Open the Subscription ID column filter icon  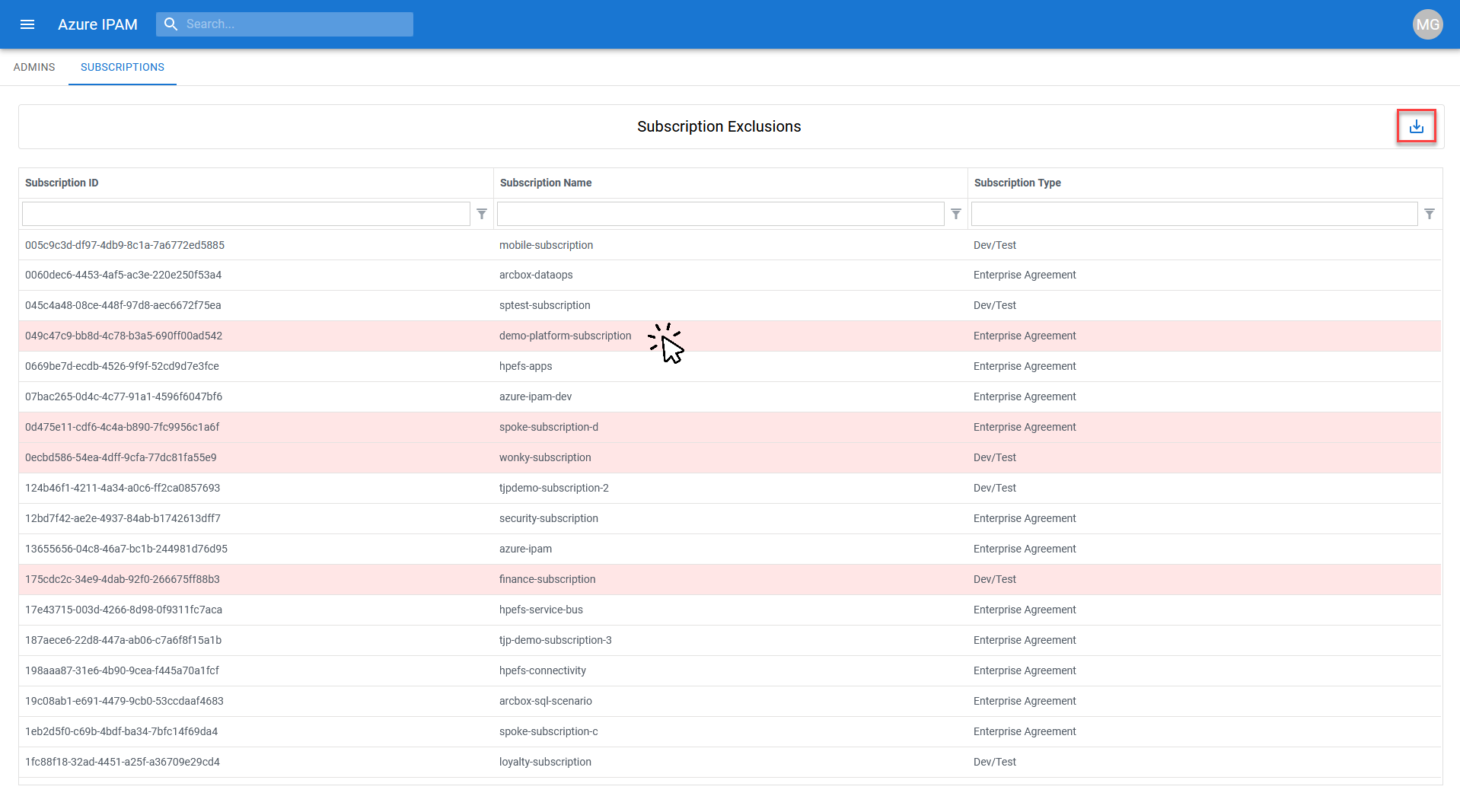coord(482,214)
